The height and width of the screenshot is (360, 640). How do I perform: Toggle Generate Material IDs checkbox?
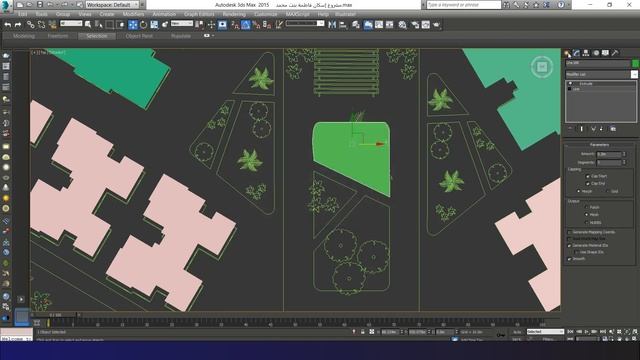pos(569,246)
